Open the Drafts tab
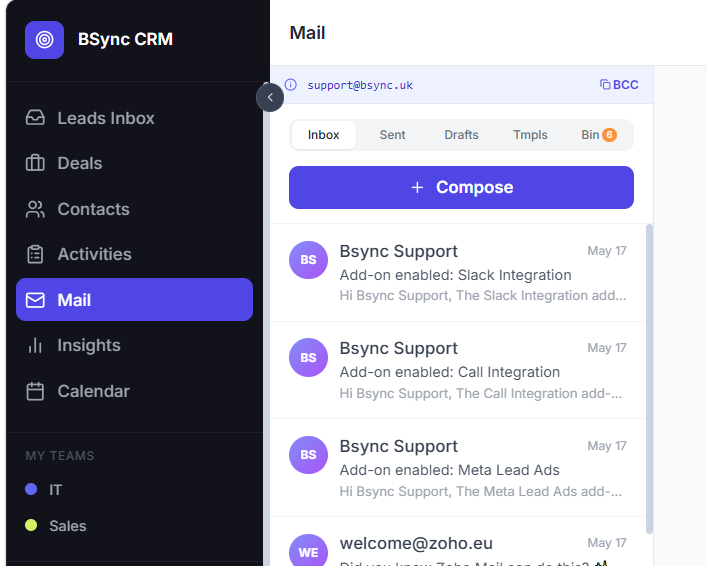The image size is (708, 573). click(x=461, y=135)
